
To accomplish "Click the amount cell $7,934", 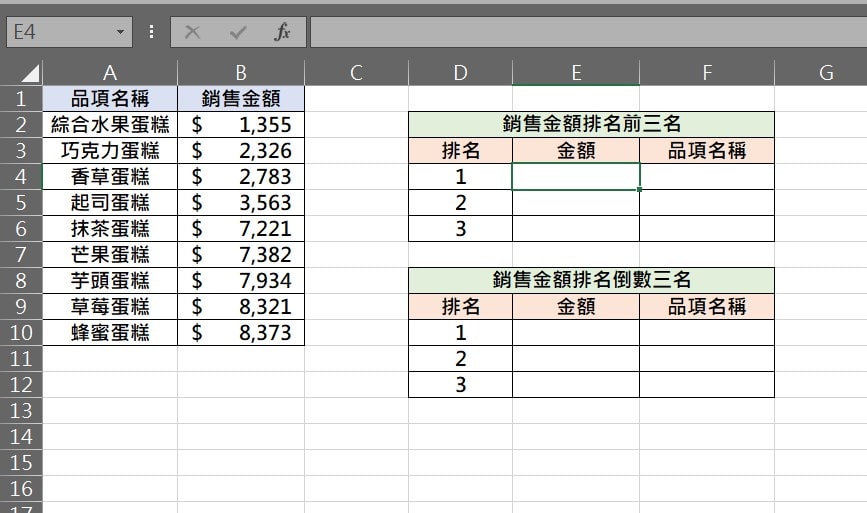I will 241,281.
